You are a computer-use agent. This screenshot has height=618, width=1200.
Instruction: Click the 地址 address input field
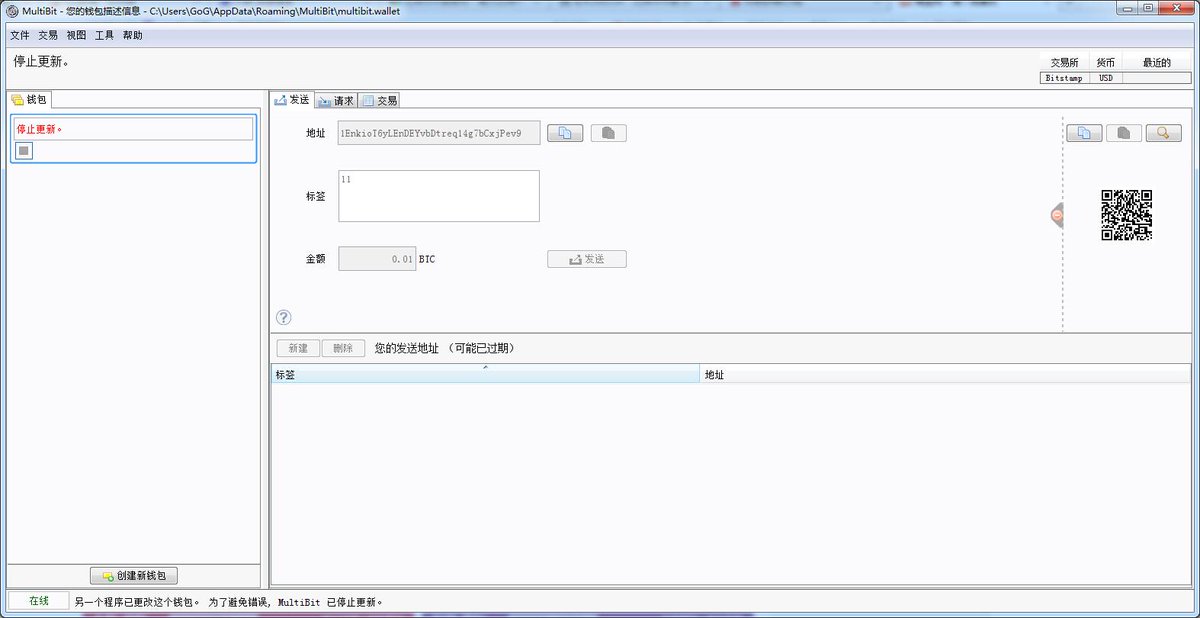pyautogui.click(x=439, y=133)
